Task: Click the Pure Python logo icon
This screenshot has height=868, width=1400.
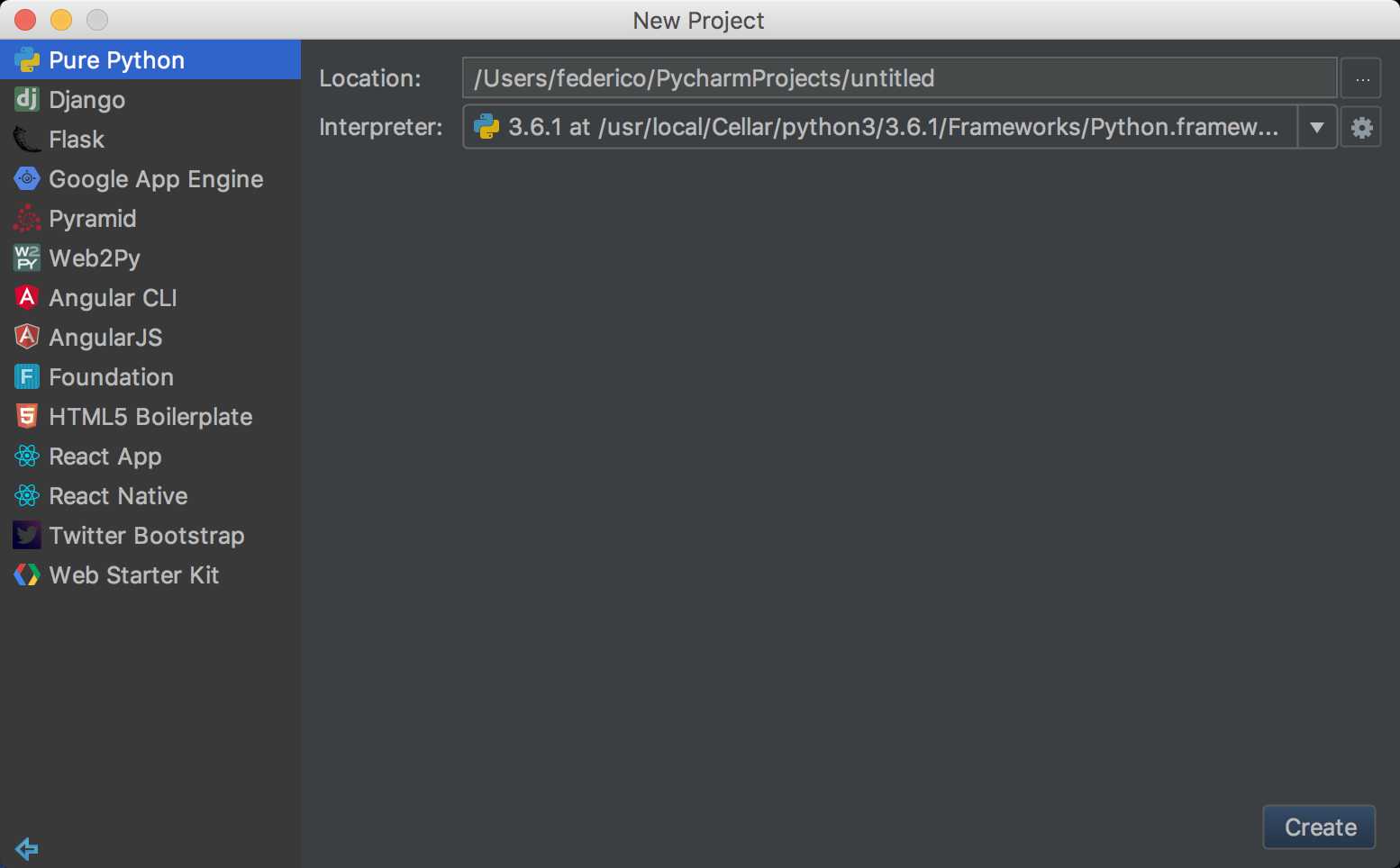Action: pos(27,59)
